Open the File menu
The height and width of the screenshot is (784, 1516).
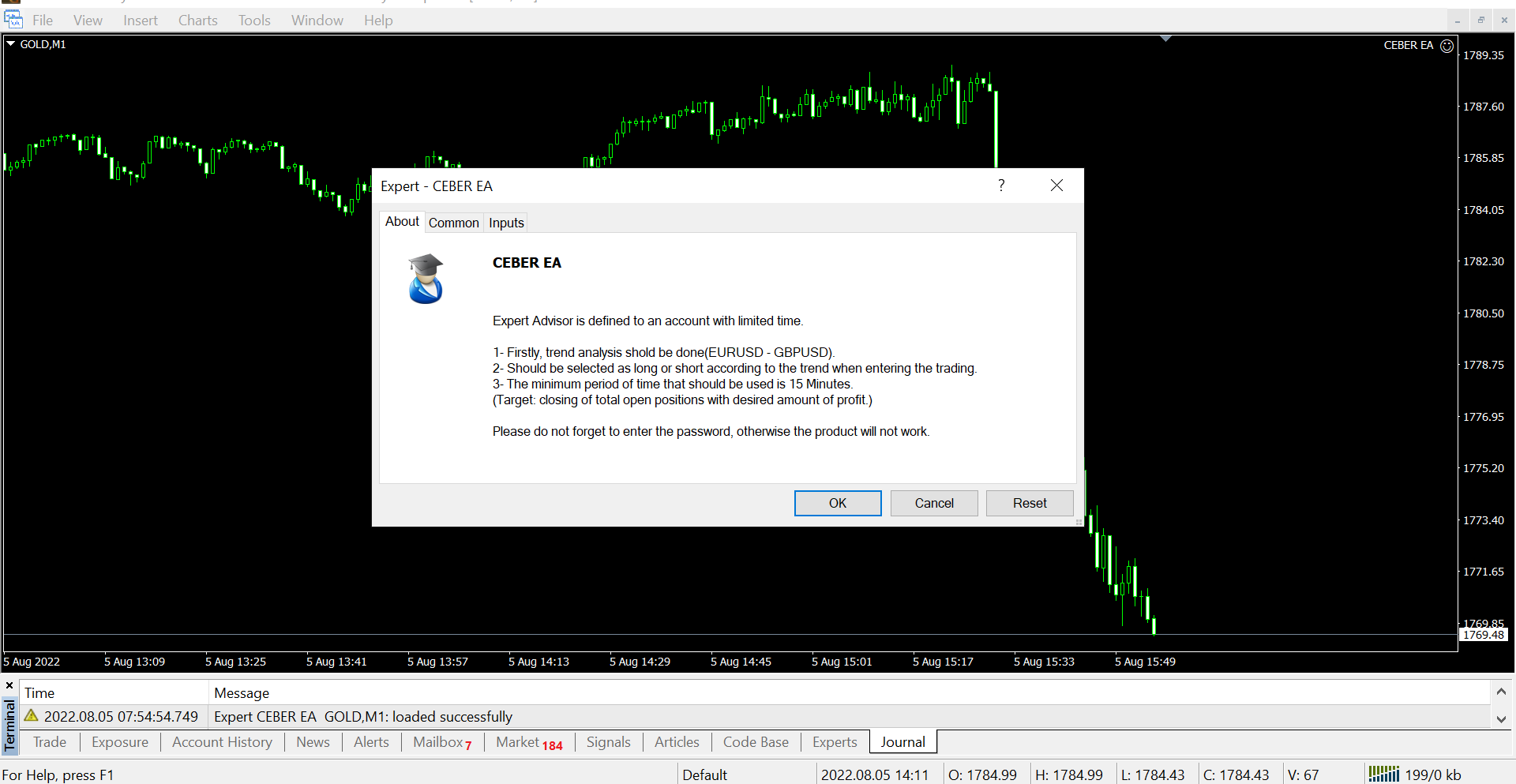[43, 21]
